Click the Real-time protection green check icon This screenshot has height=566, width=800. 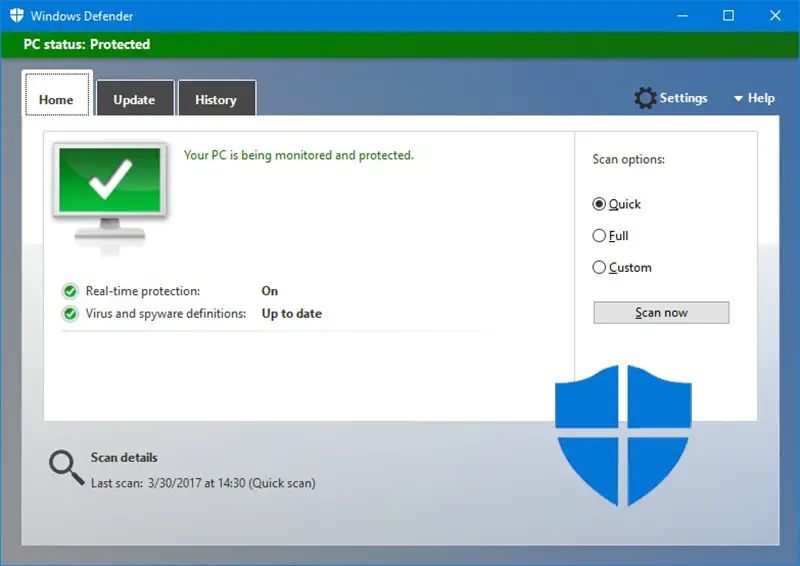pyautogui.click(x=70, y=291)
